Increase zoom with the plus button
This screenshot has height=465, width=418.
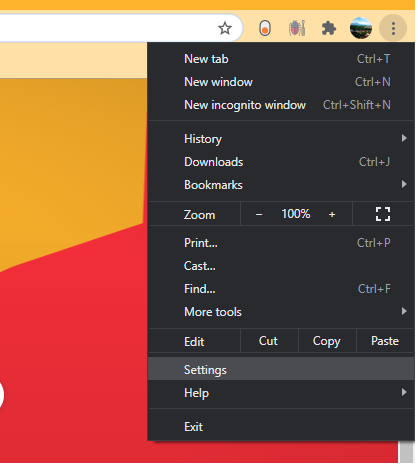pos(333,215)
